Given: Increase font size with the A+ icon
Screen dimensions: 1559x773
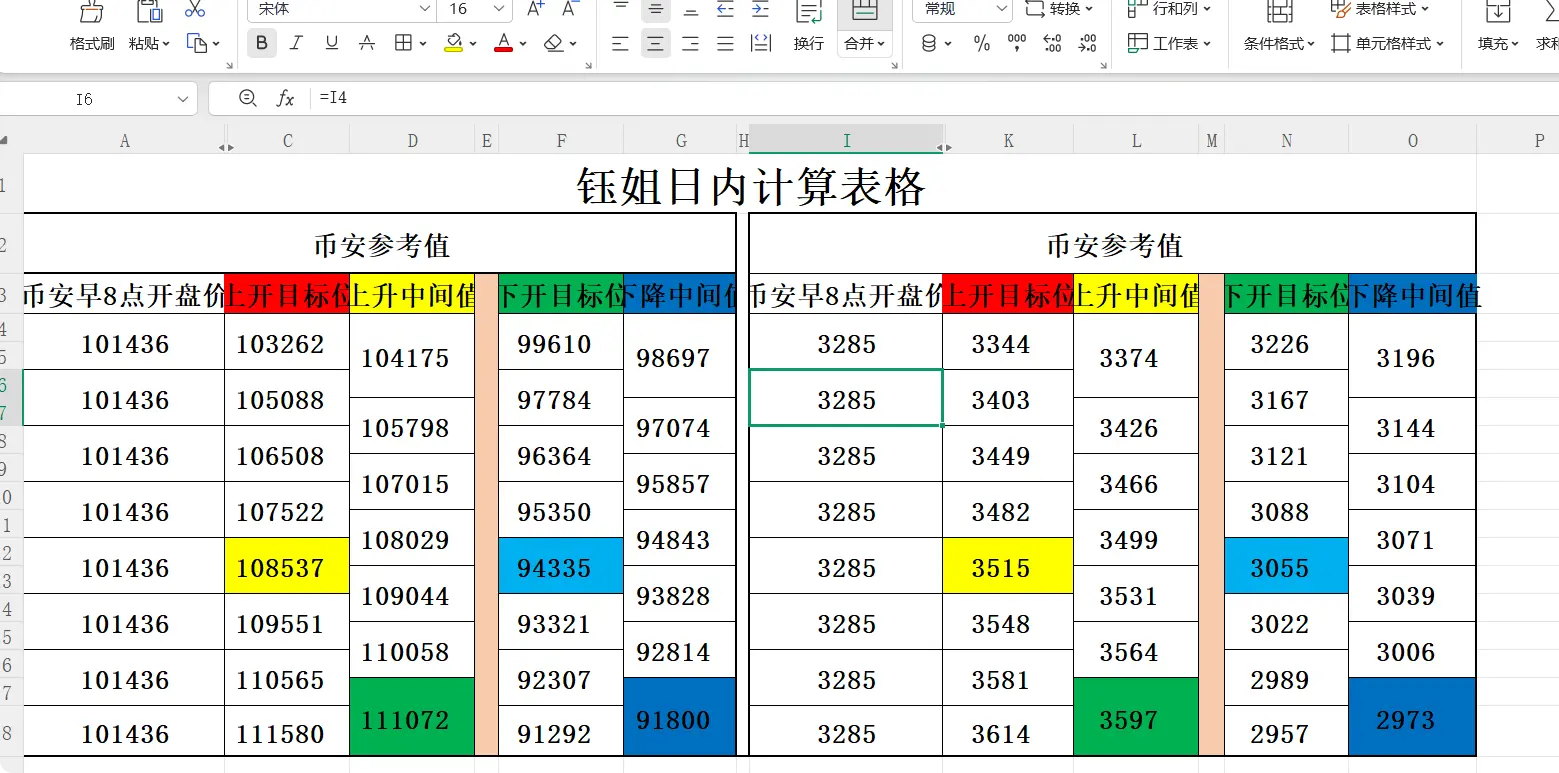Looking at the screenshot, I should tap(535, 9).
